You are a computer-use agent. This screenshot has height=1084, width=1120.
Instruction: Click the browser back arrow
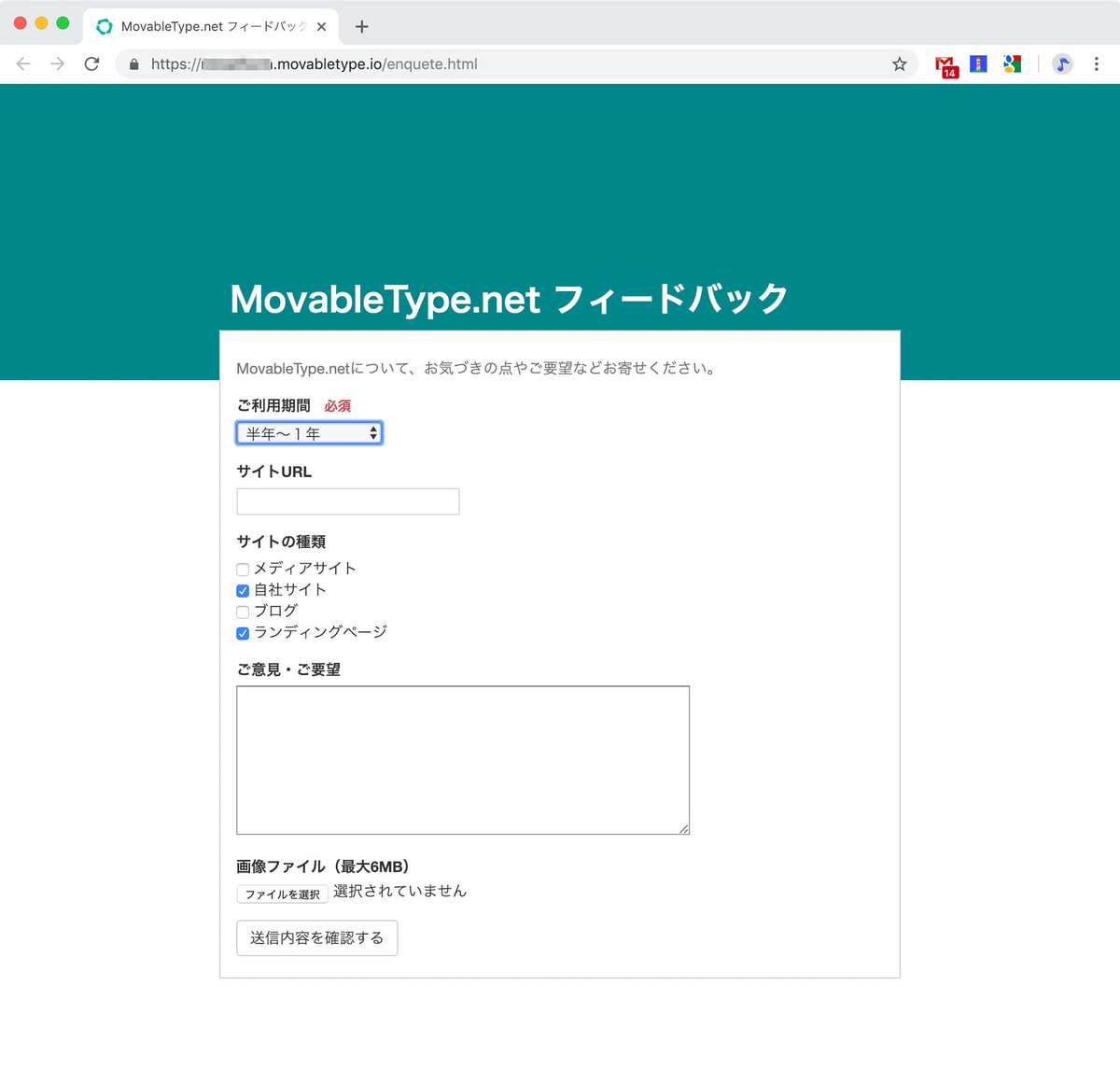[23, 63]
